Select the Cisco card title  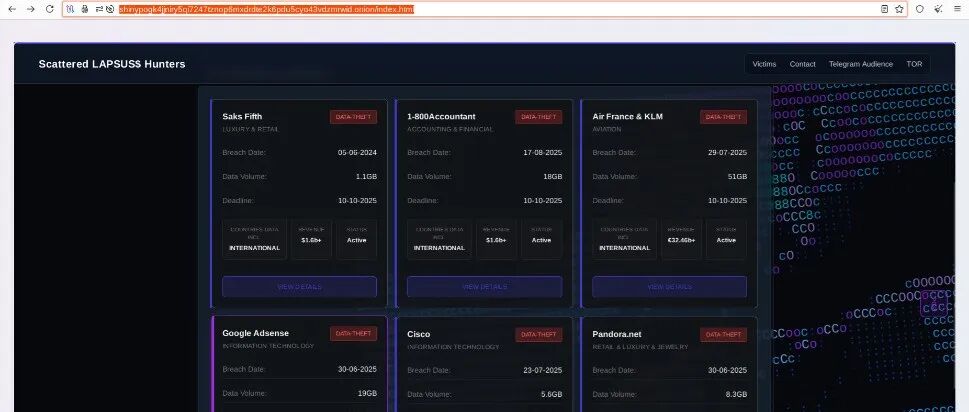coord(418,334)
